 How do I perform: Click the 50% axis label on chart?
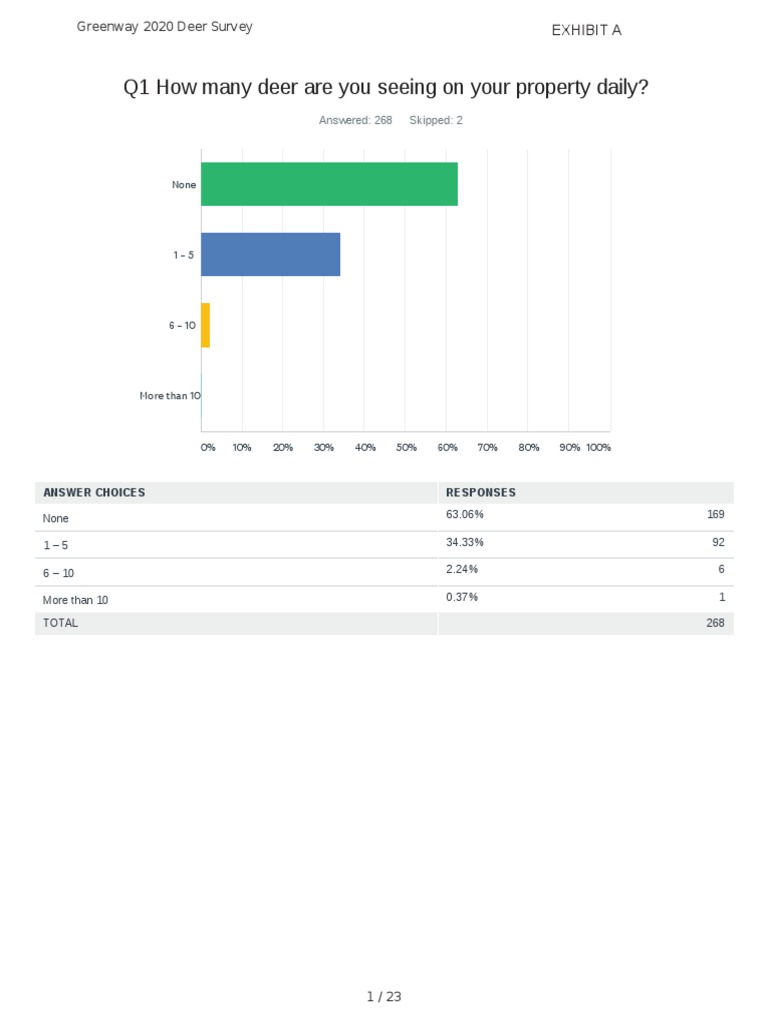coord(406,448)
